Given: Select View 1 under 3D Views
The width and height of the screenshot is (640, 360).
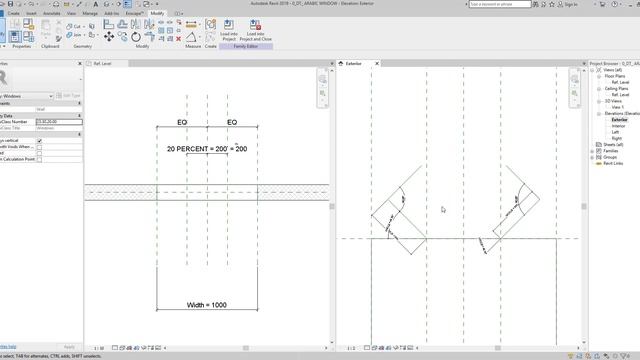Looking at the screenshot, I should point(618,107).
